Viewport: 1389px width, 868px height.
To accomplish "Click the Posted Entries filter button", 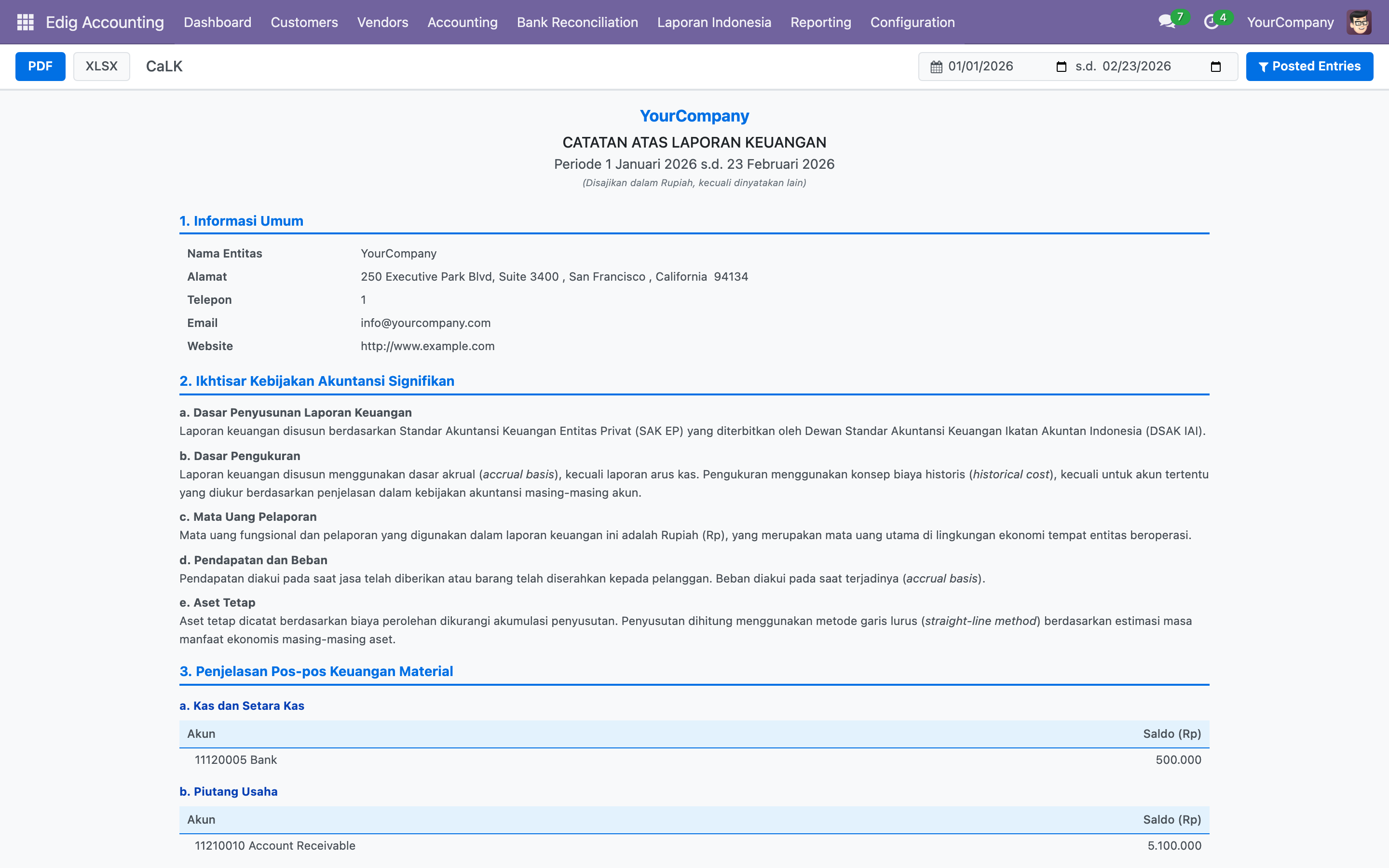I will [x=1309, y=67].
